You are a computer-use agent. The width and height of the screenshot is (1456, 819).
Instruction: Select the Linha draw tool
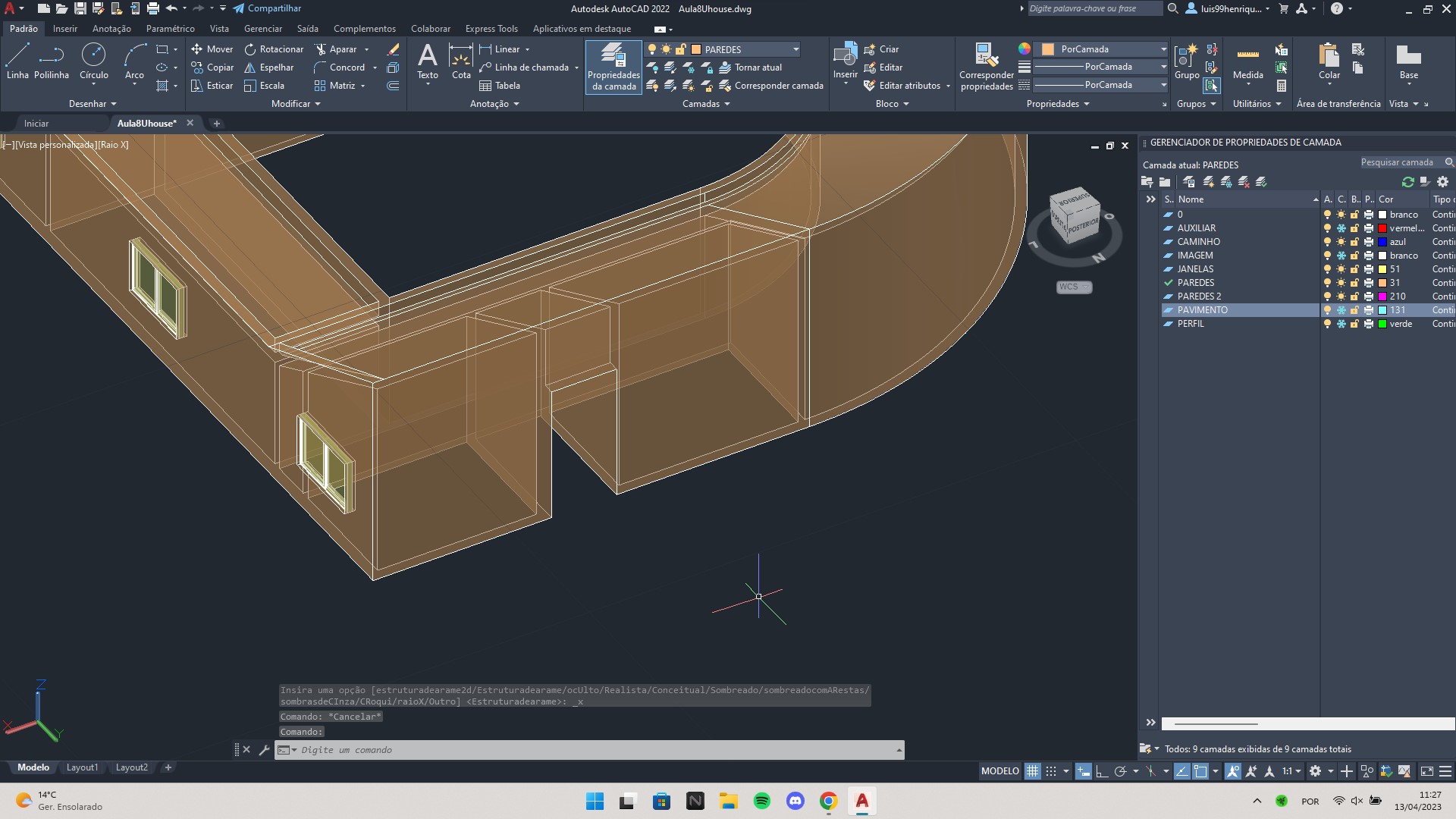point(17,61)
